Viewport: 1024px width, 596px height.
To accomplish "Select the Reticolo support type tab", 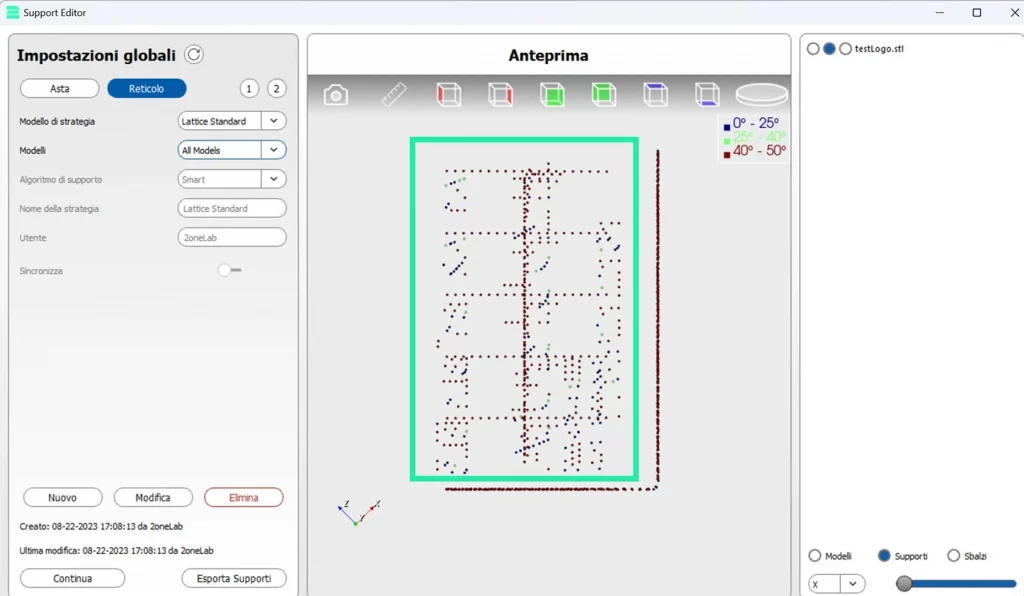I will pos(146,89).
